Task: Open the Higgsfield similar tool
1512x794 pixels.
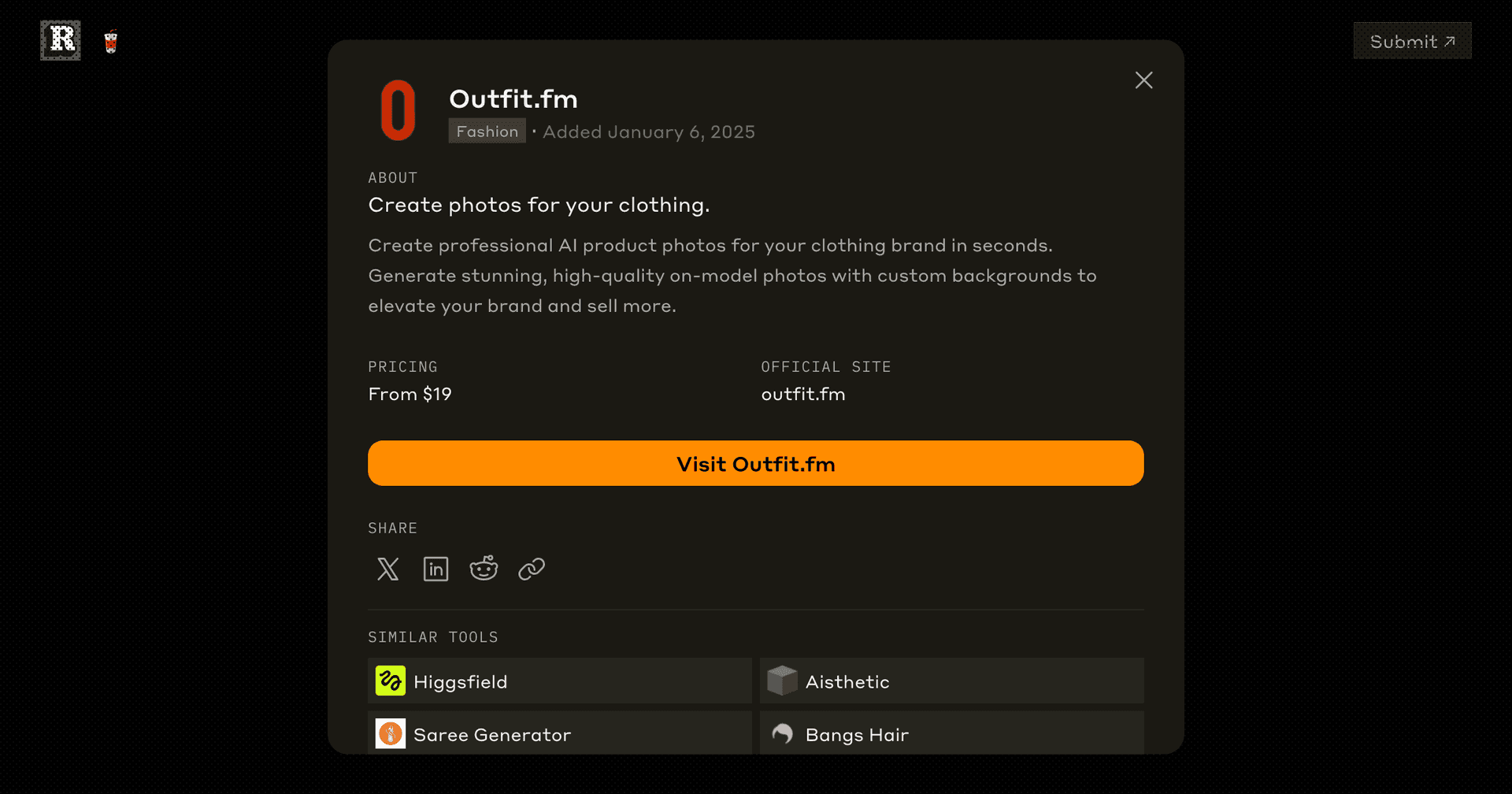Action: [x=560, y=681]
